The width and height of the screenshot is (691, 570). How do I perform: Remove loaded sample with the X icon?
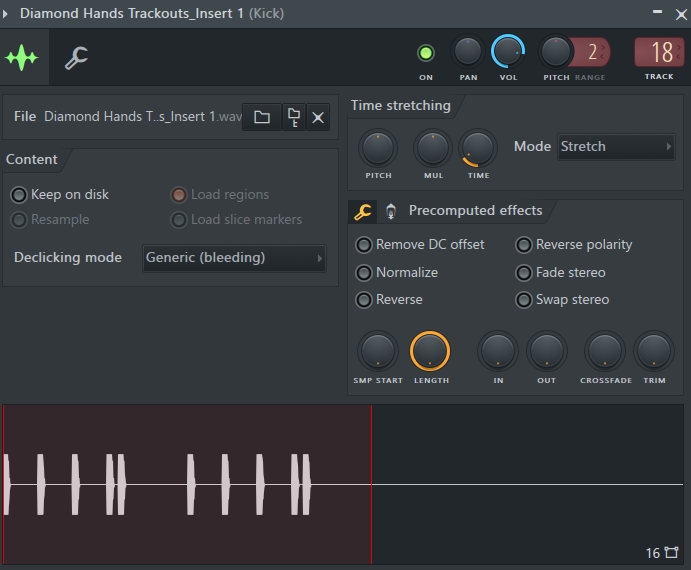[318, 117]
